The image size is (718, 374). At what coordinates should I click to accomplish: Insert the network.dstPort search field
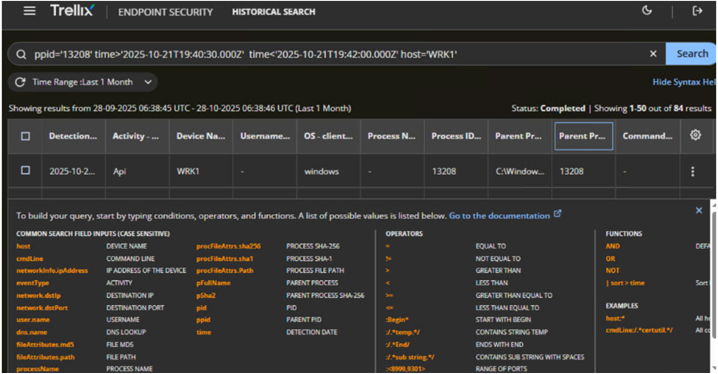(x=42, y=308)
